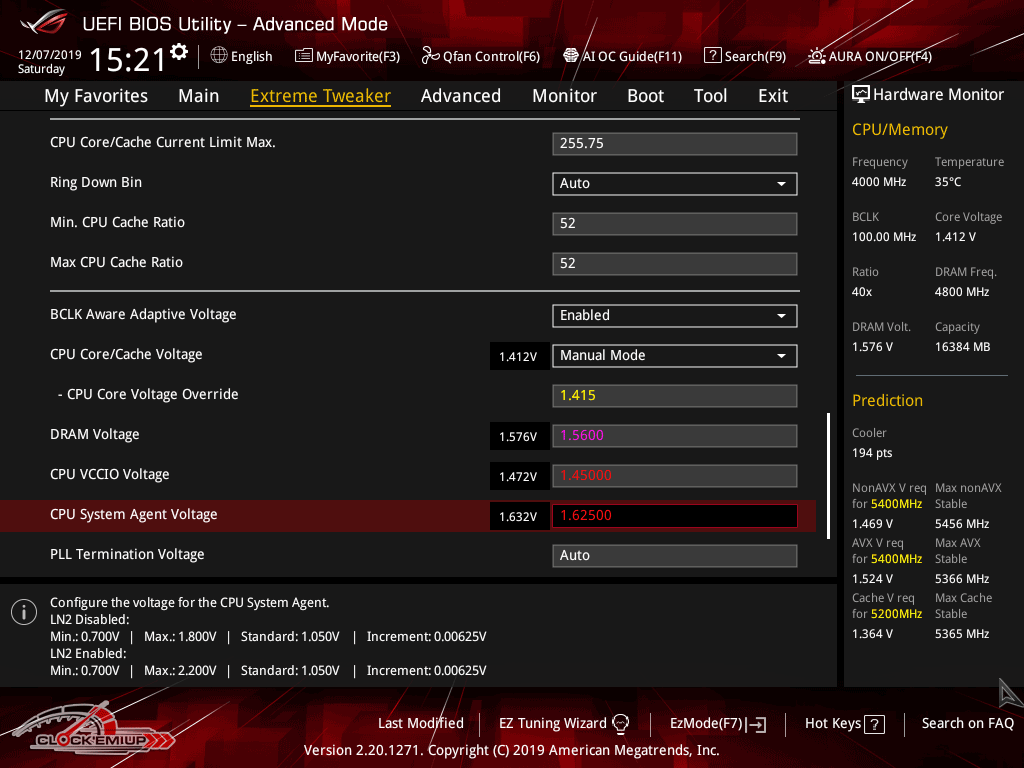The width and height of the screenshot is (1024, 768).
Task: Open the Monitor tab
Action: 564,96
